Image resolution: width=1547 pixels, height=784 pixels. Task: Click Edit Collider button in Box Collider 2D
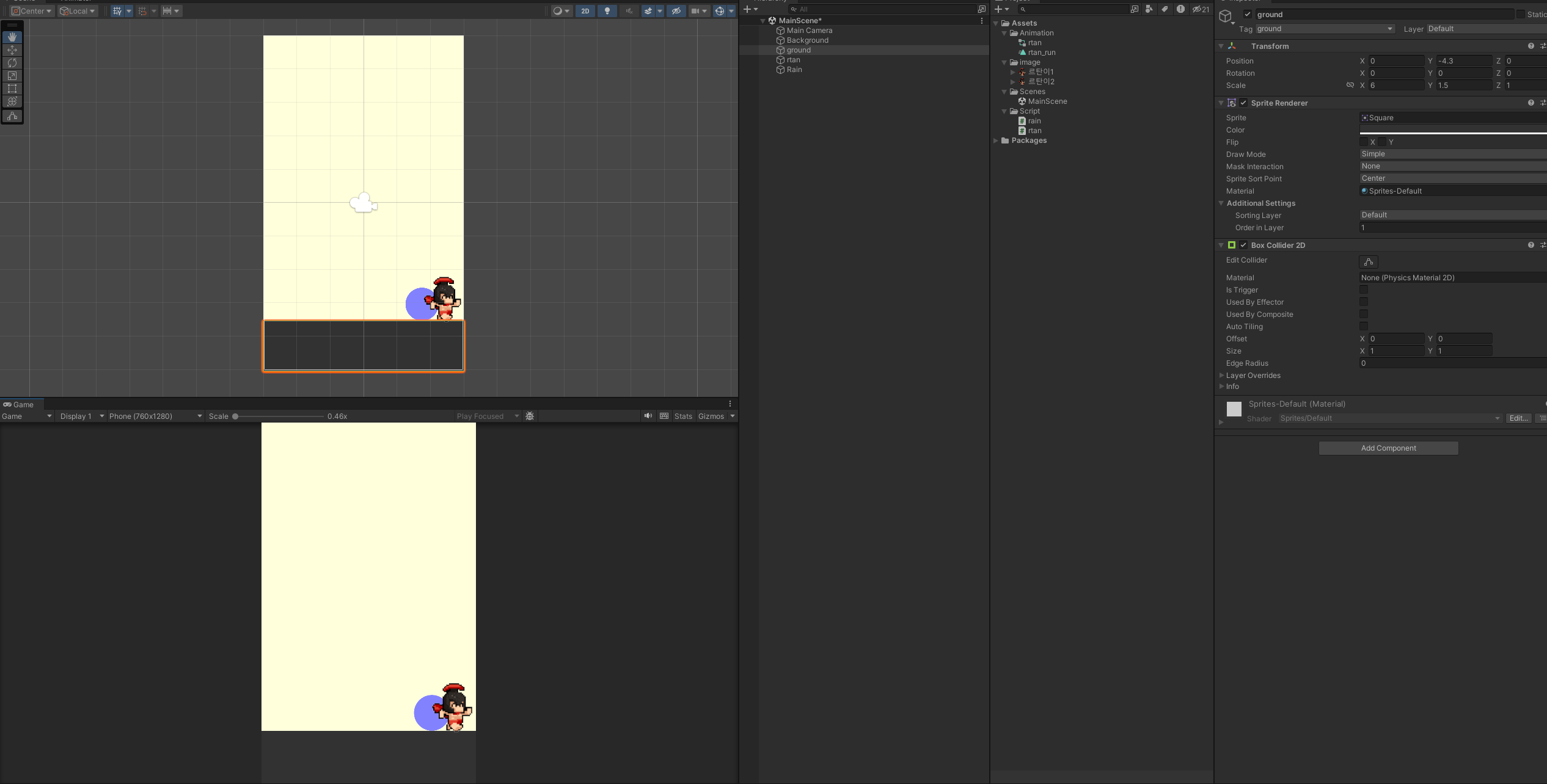pyautogui.click(x=1369, y=262)
